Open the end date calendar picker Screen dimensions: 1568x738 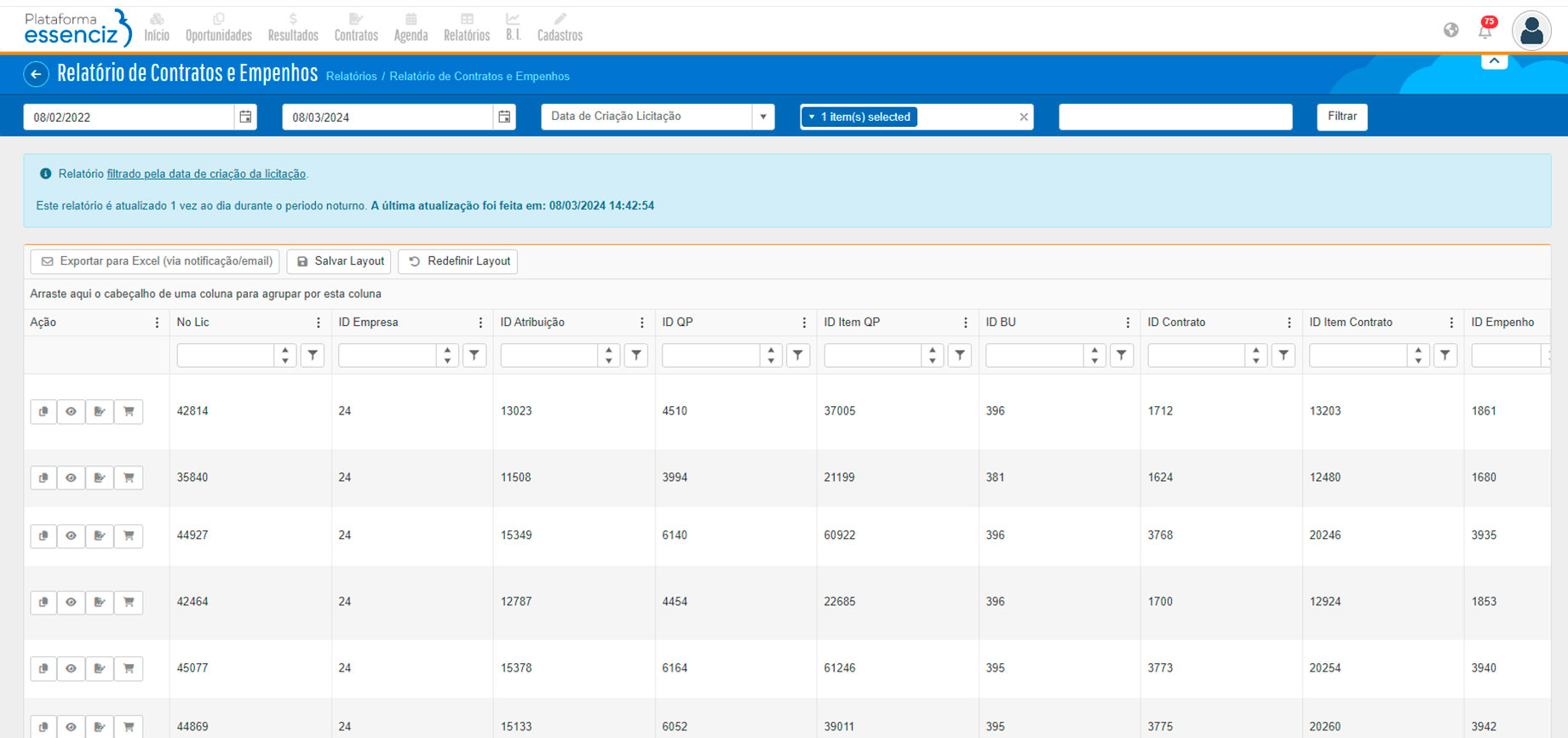point(504,117)
